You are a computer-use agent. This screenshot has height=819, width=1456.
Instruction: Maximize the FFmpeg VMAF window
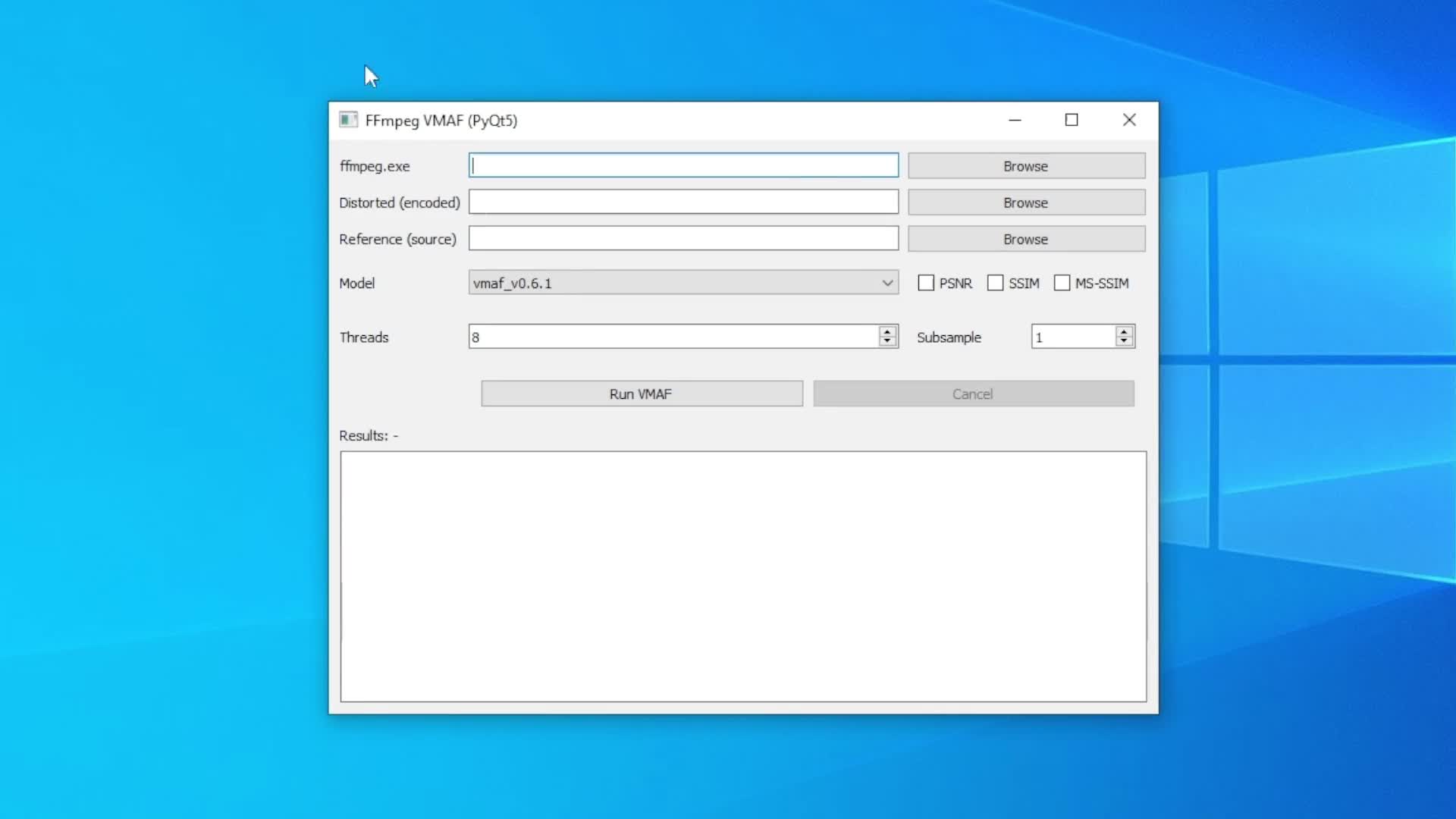tap(1072, 120)
